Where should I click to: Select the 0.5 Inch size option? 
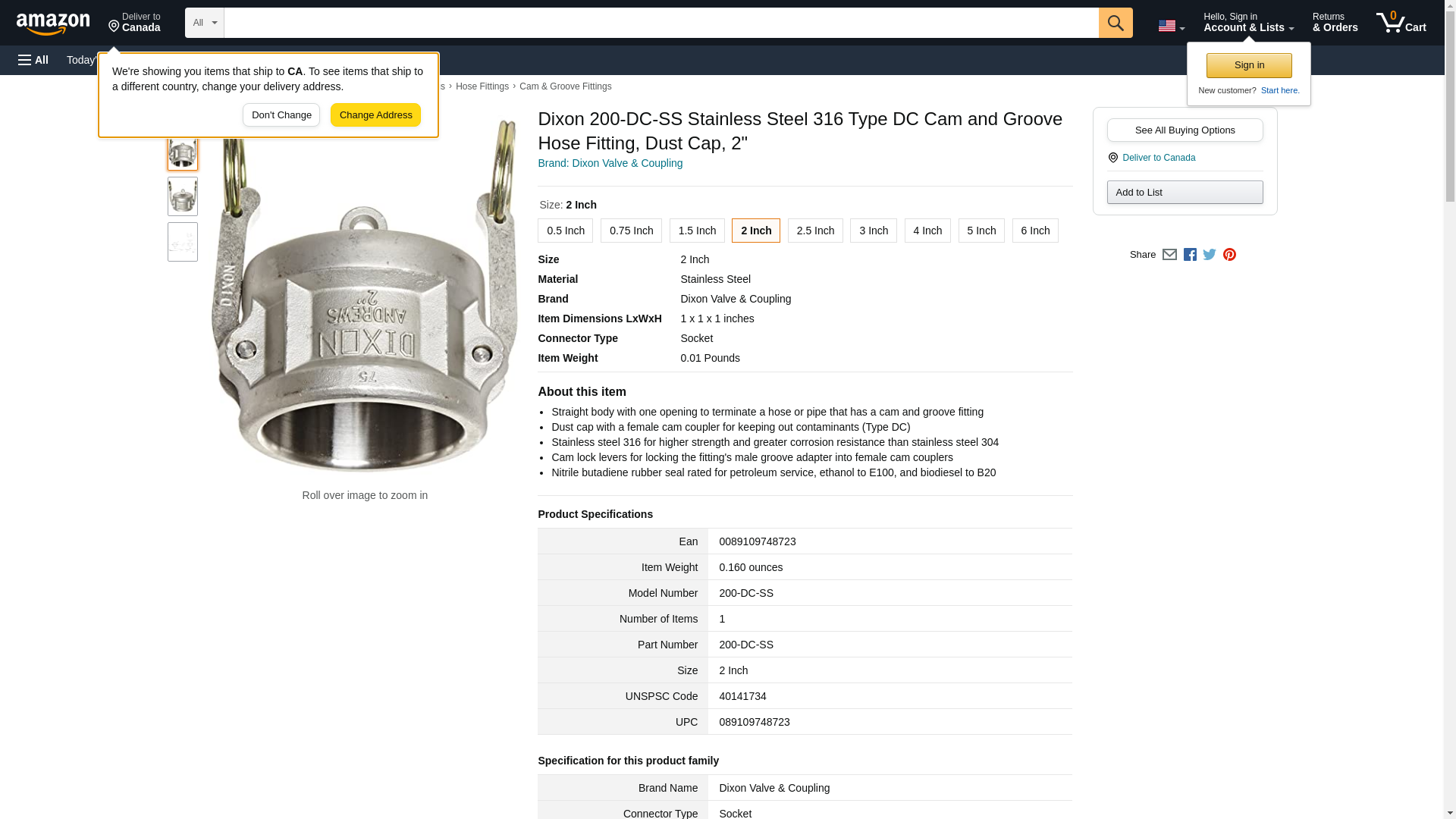(565, 231)
